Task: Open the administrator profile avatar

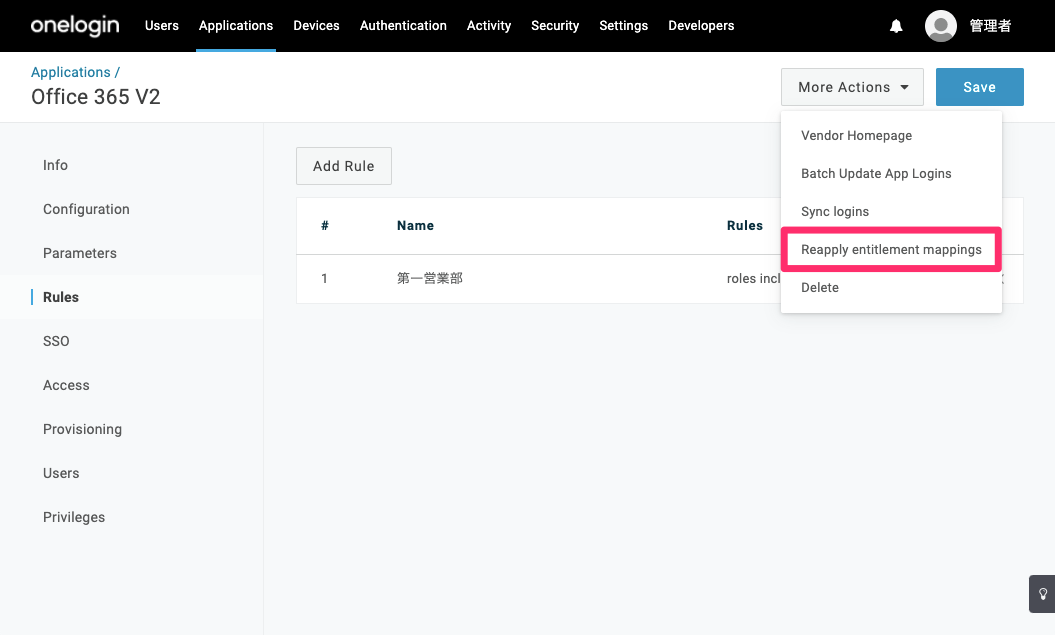Action: point(941,26)
